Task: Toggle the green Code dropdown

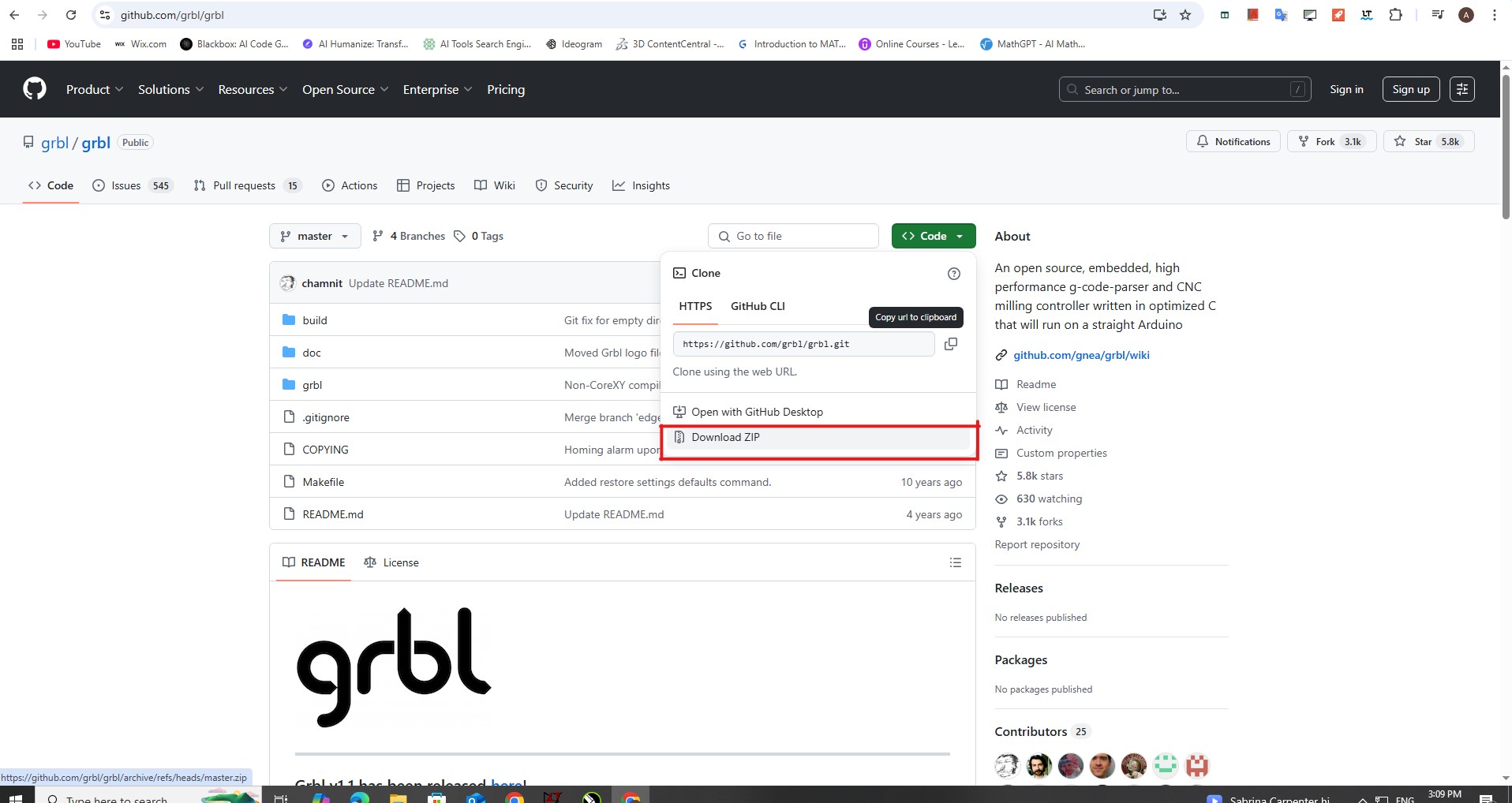Action: point(933,236)
